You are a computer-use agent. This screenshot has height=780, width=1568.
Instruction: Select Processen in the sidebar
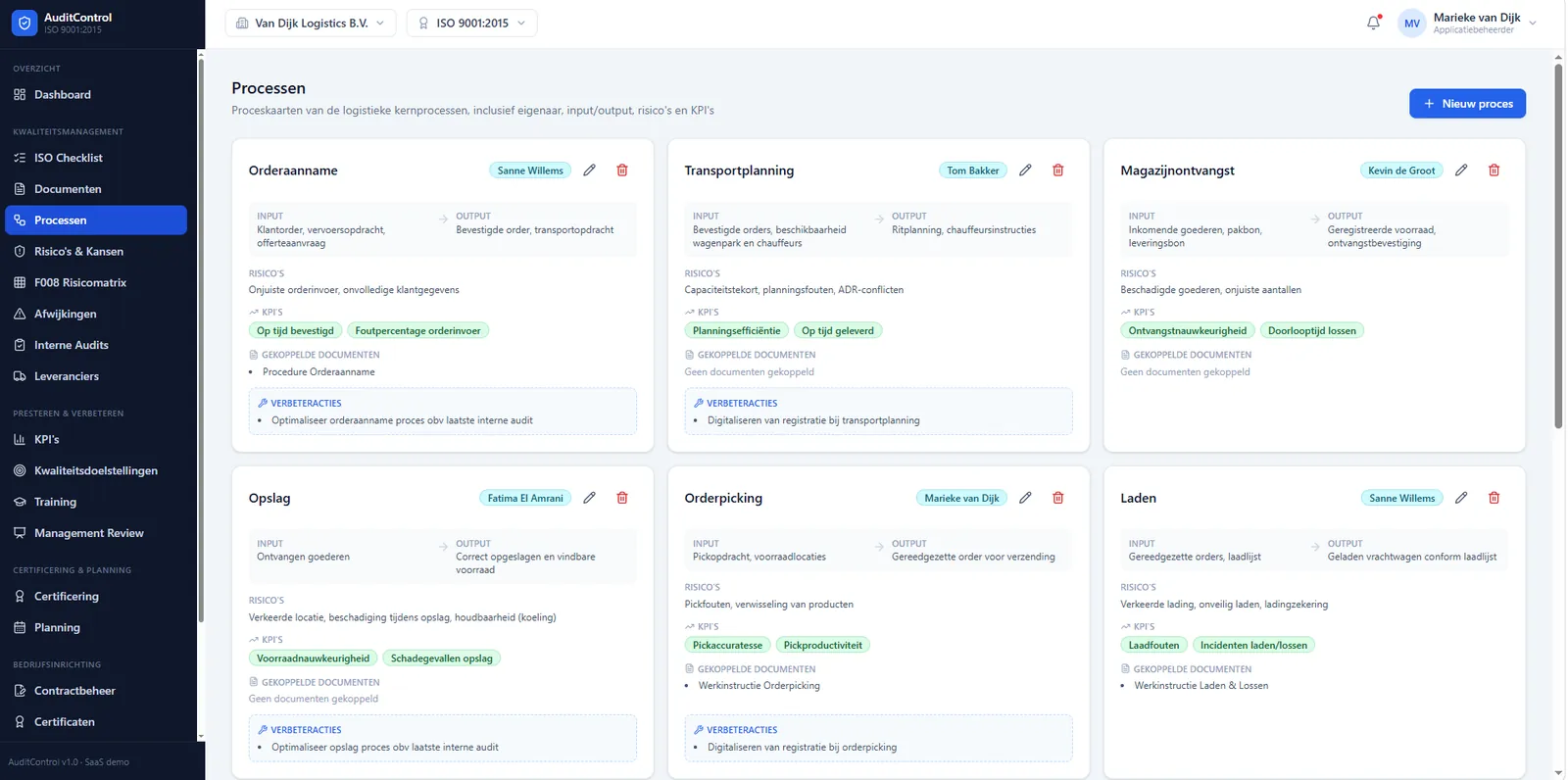click(96, 220)
